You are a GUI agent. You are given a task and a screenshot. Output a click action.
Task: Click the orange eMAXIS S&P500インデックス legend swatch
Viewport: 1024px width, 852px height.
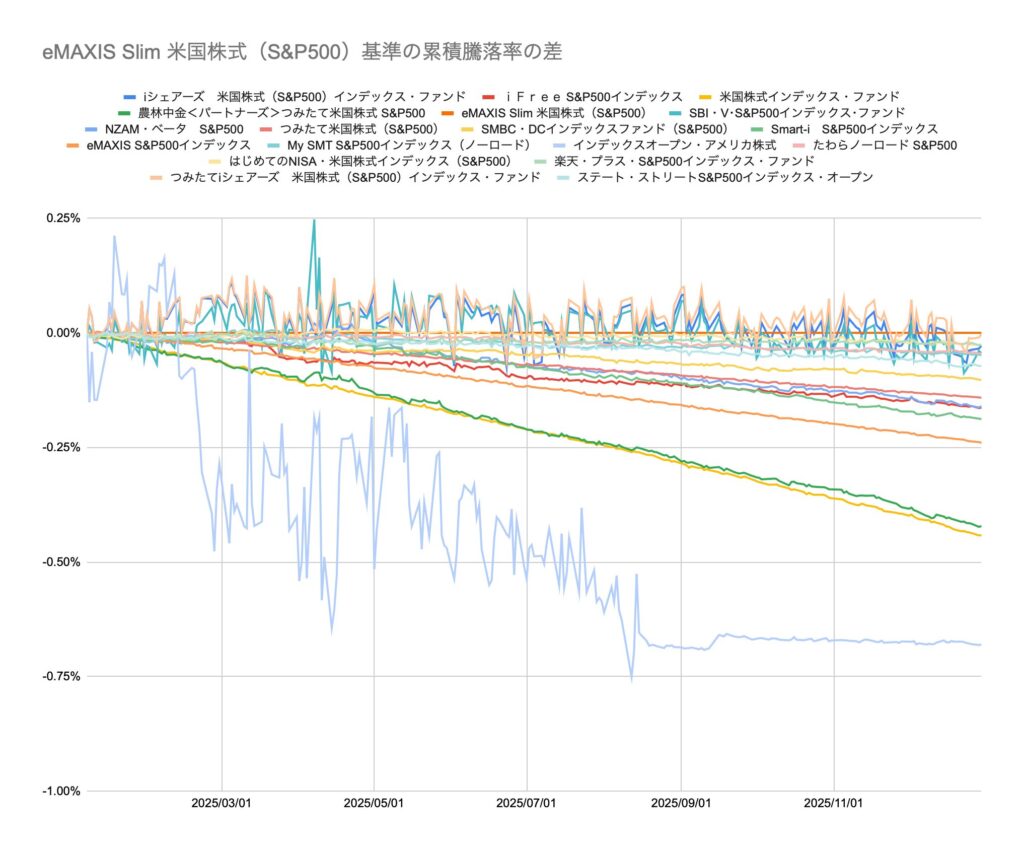74,145
